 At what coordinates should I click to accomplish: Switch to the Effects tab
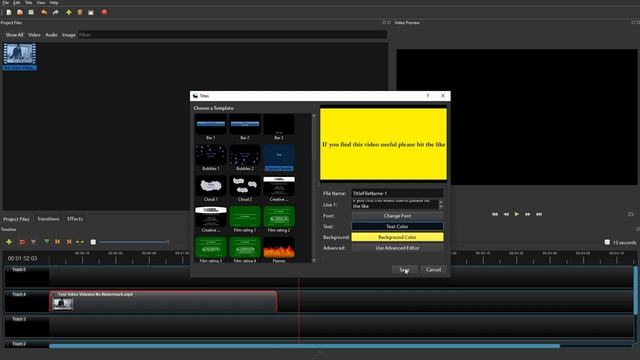tap(75, 219)
